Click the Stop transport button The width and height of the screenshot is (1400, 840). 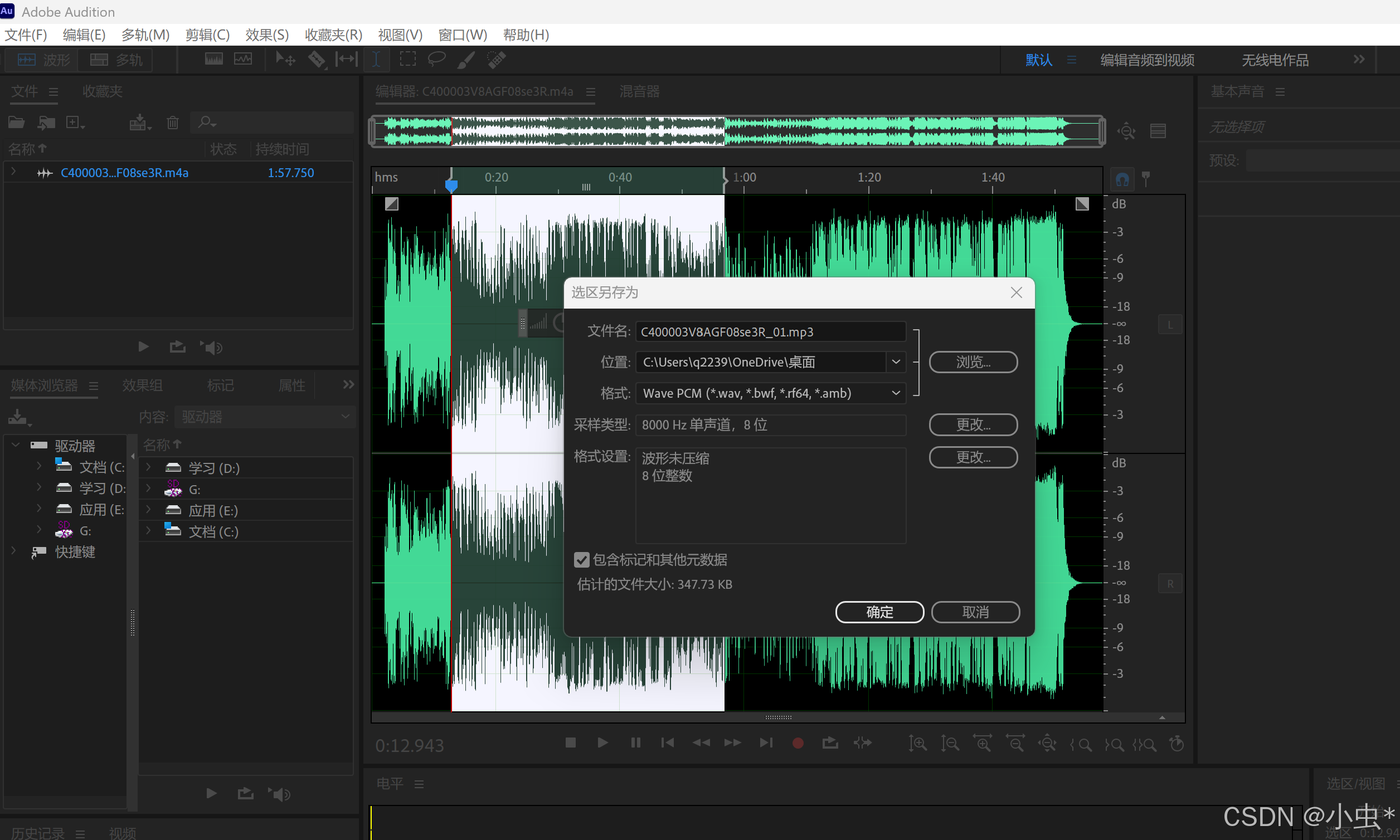coord(570,743)
